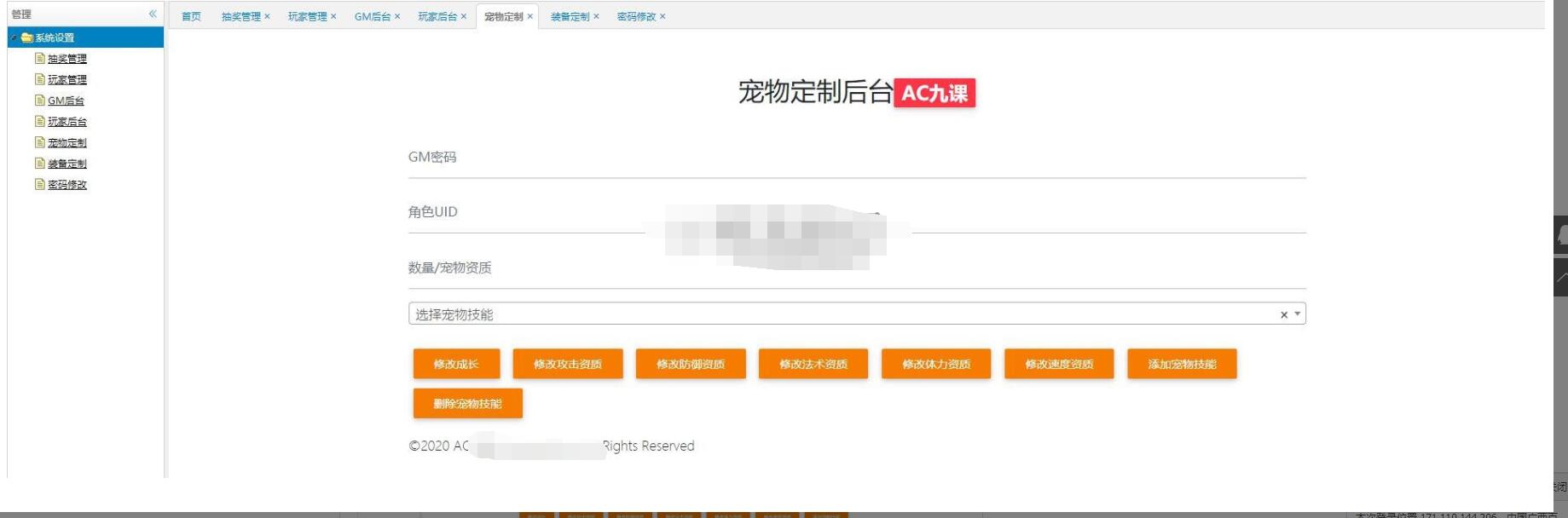
Task: Open the 选择宠物技能 dropdown
Action: (844, 314)
